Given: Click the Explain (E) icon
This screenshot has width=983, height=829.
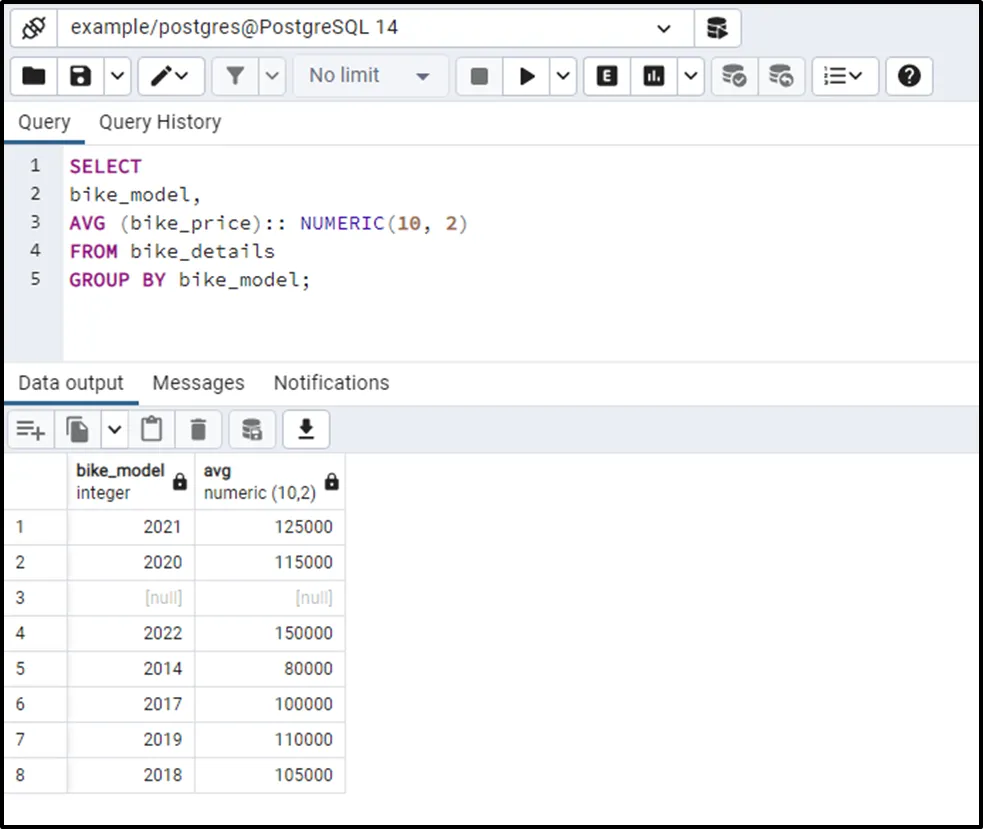Looking at the screenshot, I should pos(607,76).
